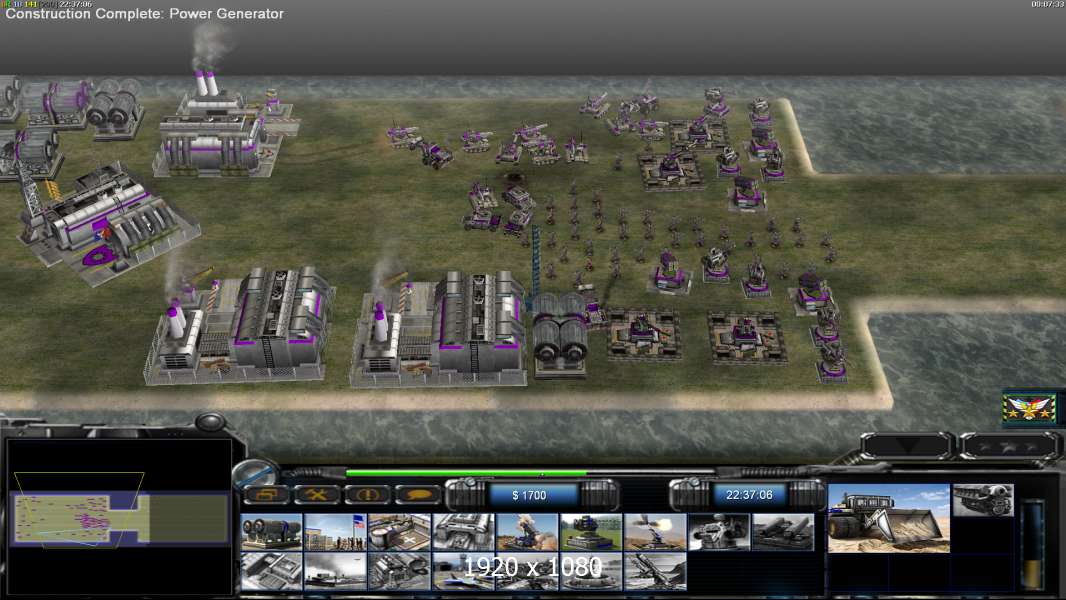The width and height of the screenshot is (1066, 600).
Task: Click the greyed-out gun emplacement icon
Action: (x=719, y=531)
